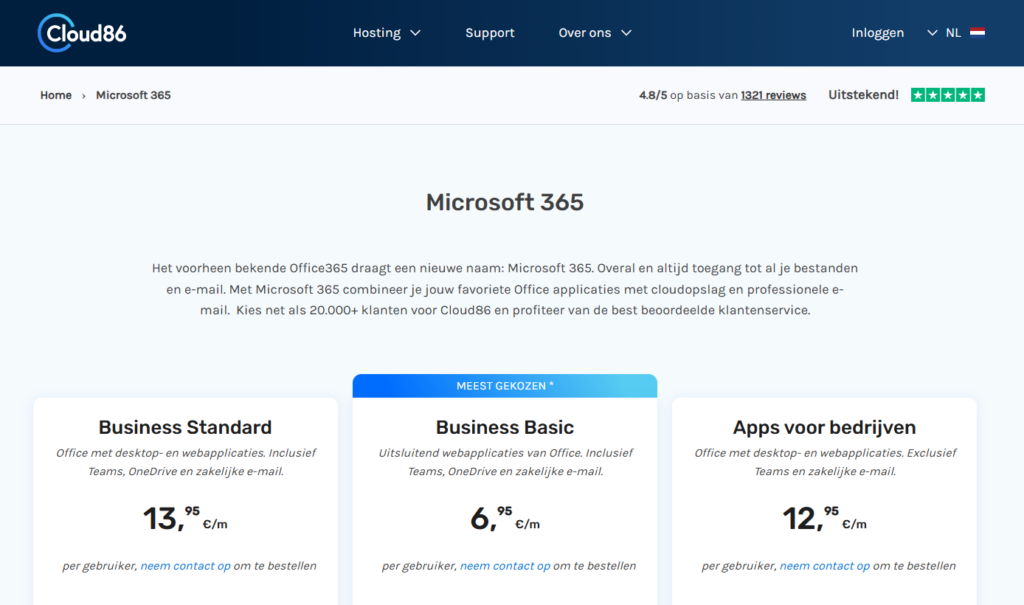
Task: Click the Meest Gekozen banner
Action: click(505, 386)
